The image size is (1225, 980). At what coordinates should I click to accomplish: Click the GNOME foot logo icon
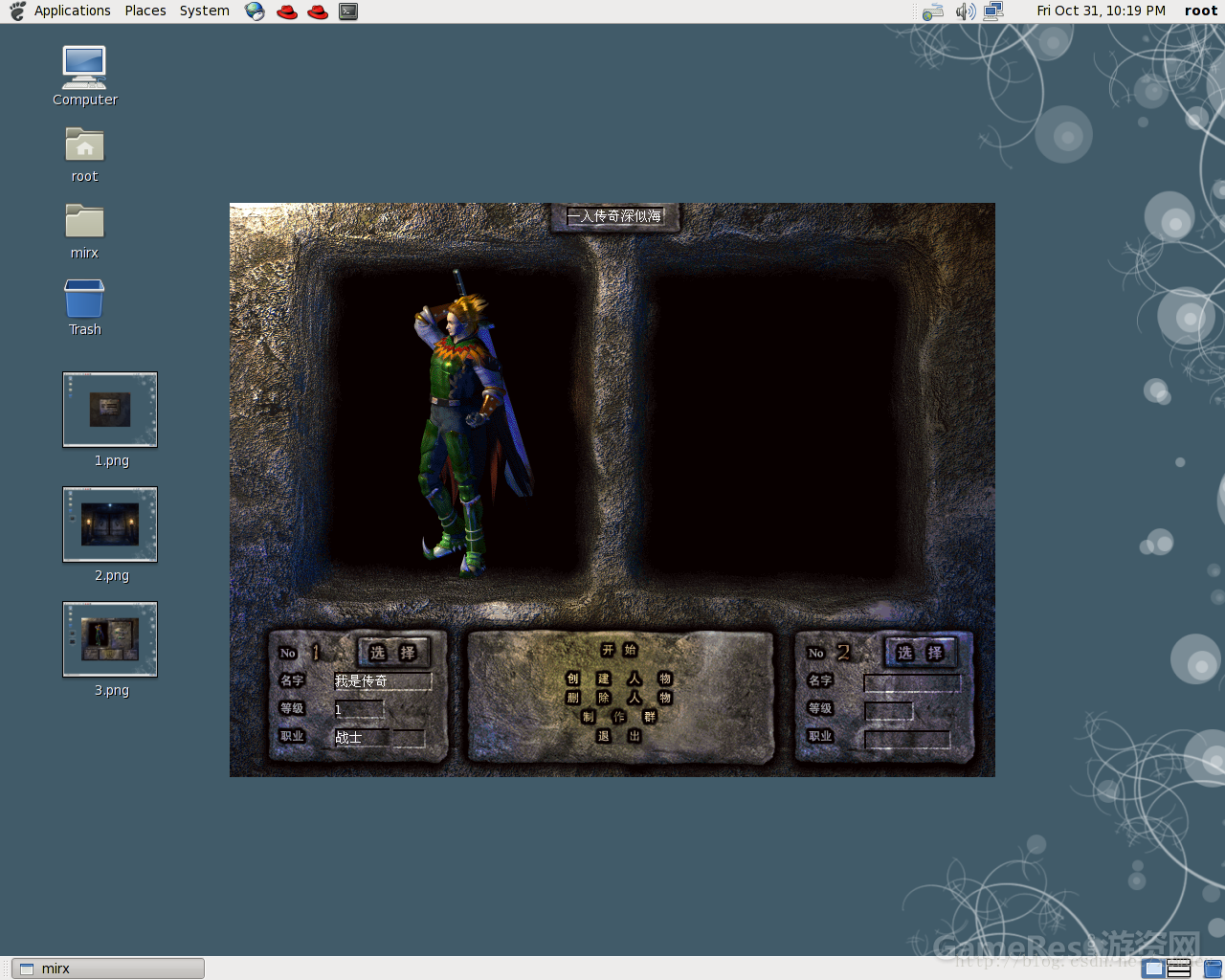click(17, 11)
